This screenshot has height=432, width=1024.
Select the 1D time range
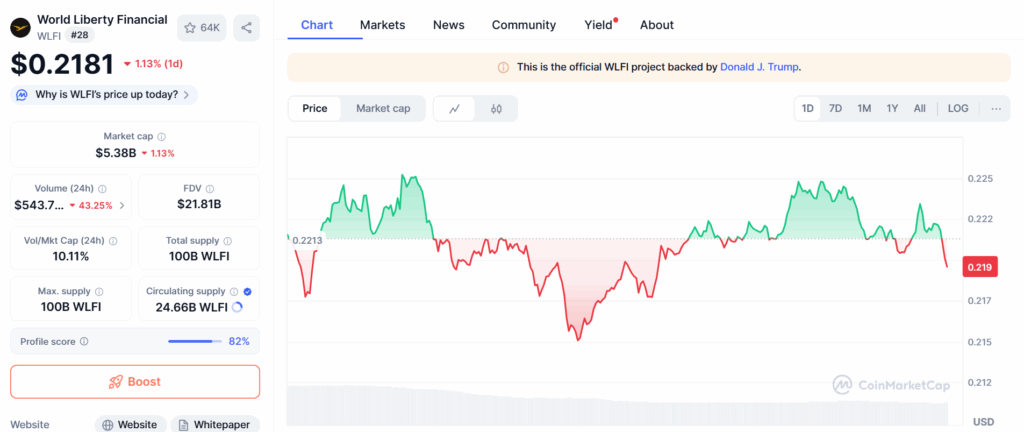(808, 109)
